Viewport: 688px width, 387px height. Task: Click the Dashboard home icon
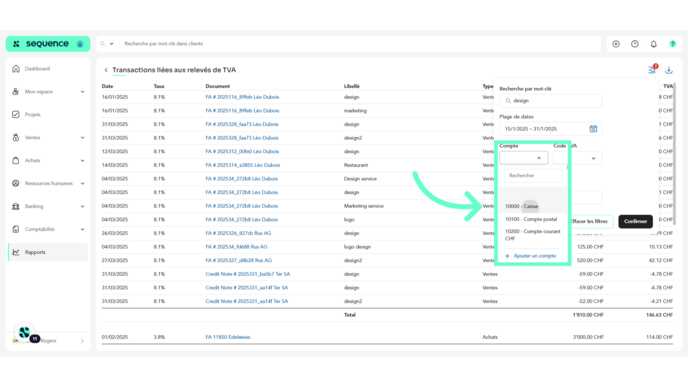click(x=16, y=69)
